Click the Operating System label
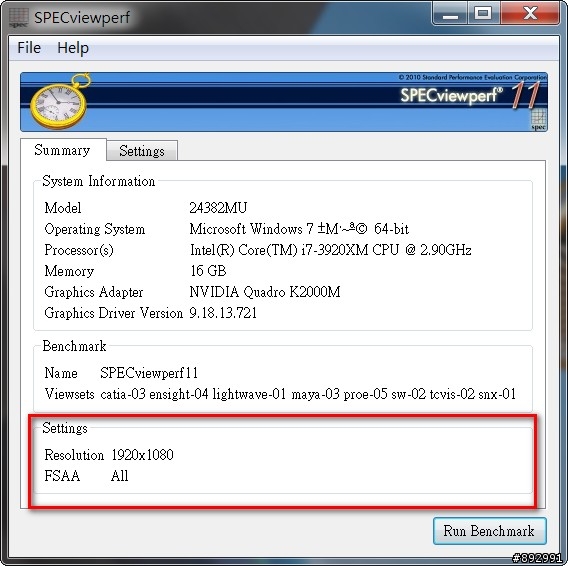Image resolution: width=568 pixels, height=566 pixels. [x=95, y=229]
